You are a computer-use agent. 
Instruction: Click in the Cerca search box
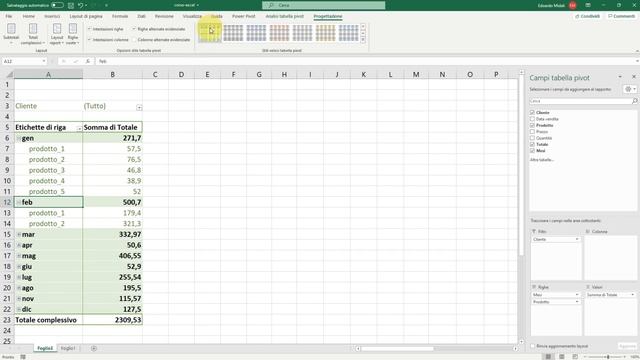coord(324,5)
